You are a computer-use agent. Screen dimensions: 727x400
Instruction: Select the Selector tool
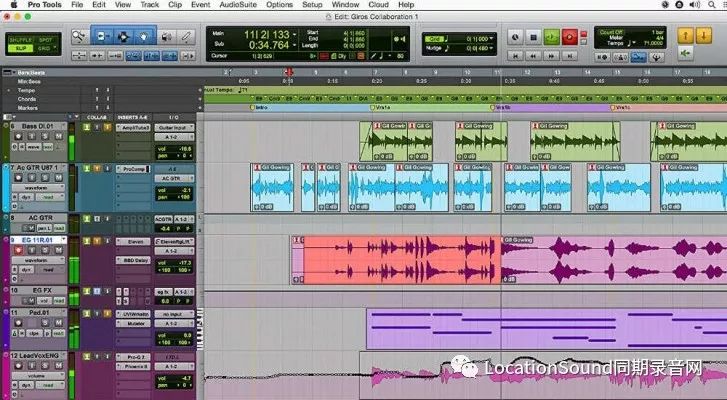123,36
